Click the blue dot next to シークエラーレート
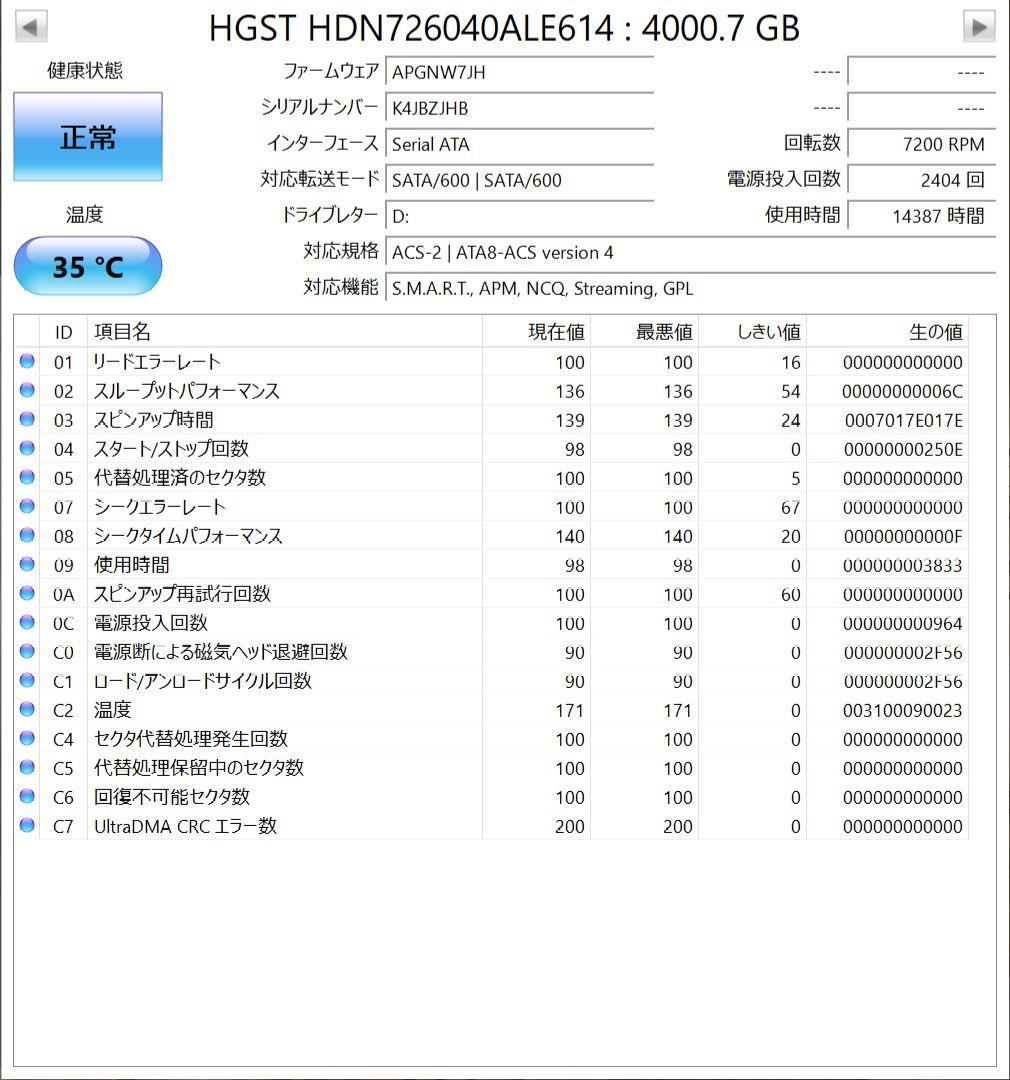Image resolution: width=1010 pixels, height=1080 pixels. tap(27, 507)
